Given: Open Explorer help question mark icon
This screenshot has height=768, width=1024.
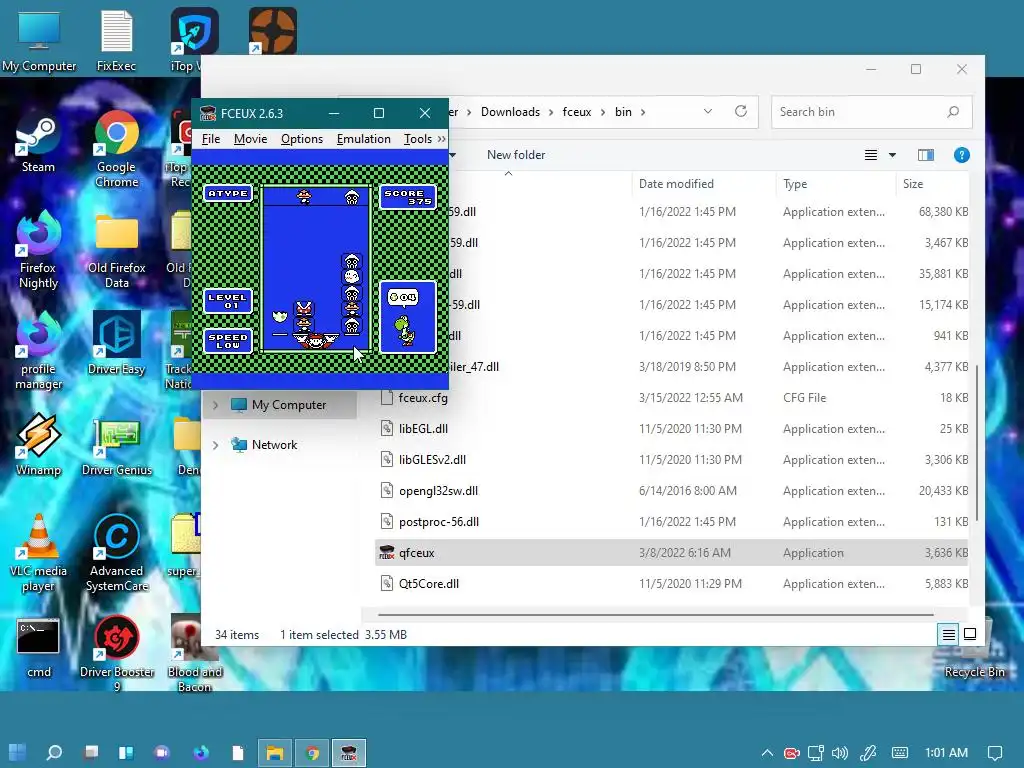Looking at the screenshot, I should [x=961, y=155].
